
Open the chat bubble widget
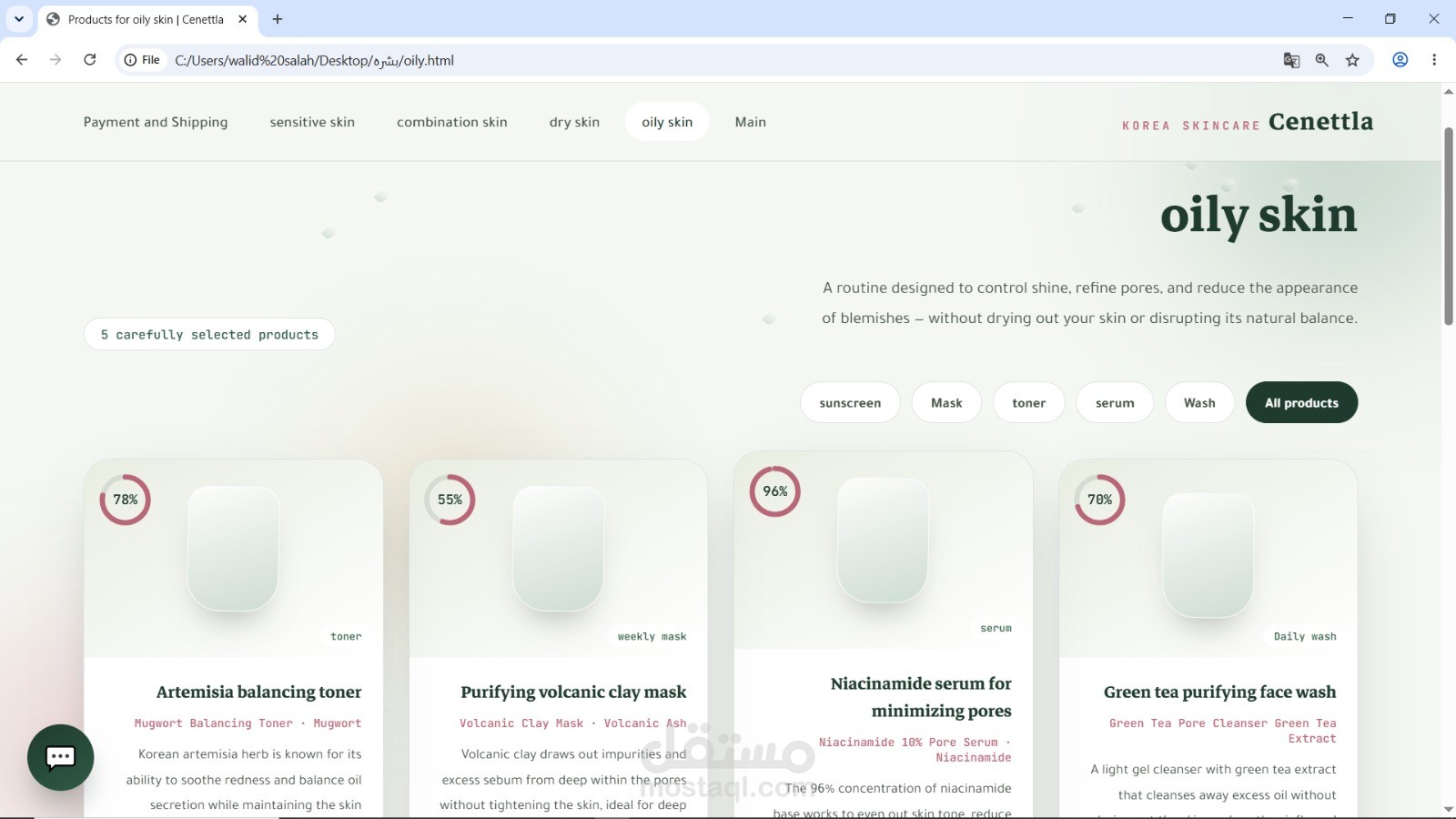click(61, 757)
